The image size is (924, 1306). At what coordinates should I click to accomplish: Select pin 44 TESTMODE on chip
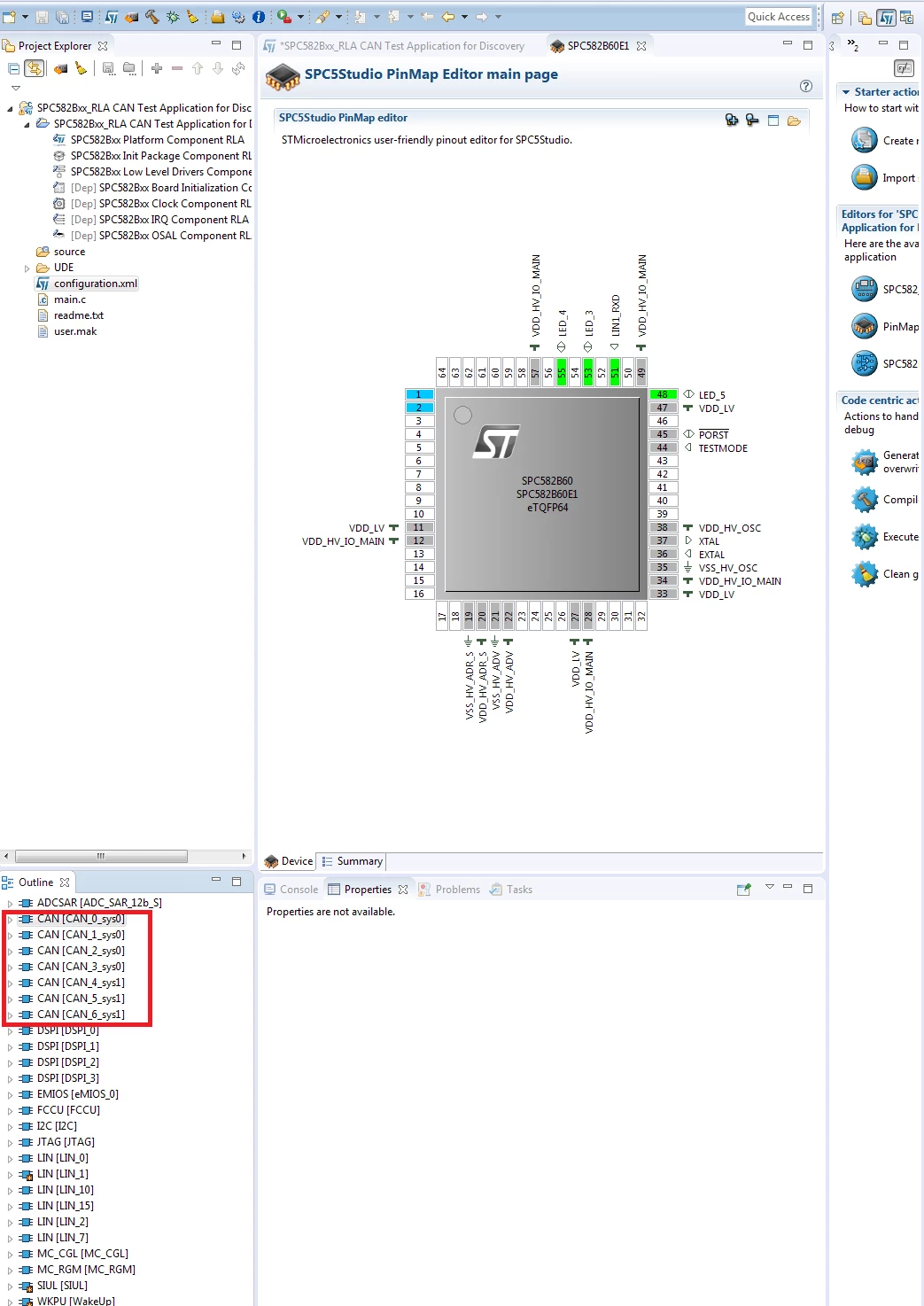pyautogui.click(x=663, y=447)
